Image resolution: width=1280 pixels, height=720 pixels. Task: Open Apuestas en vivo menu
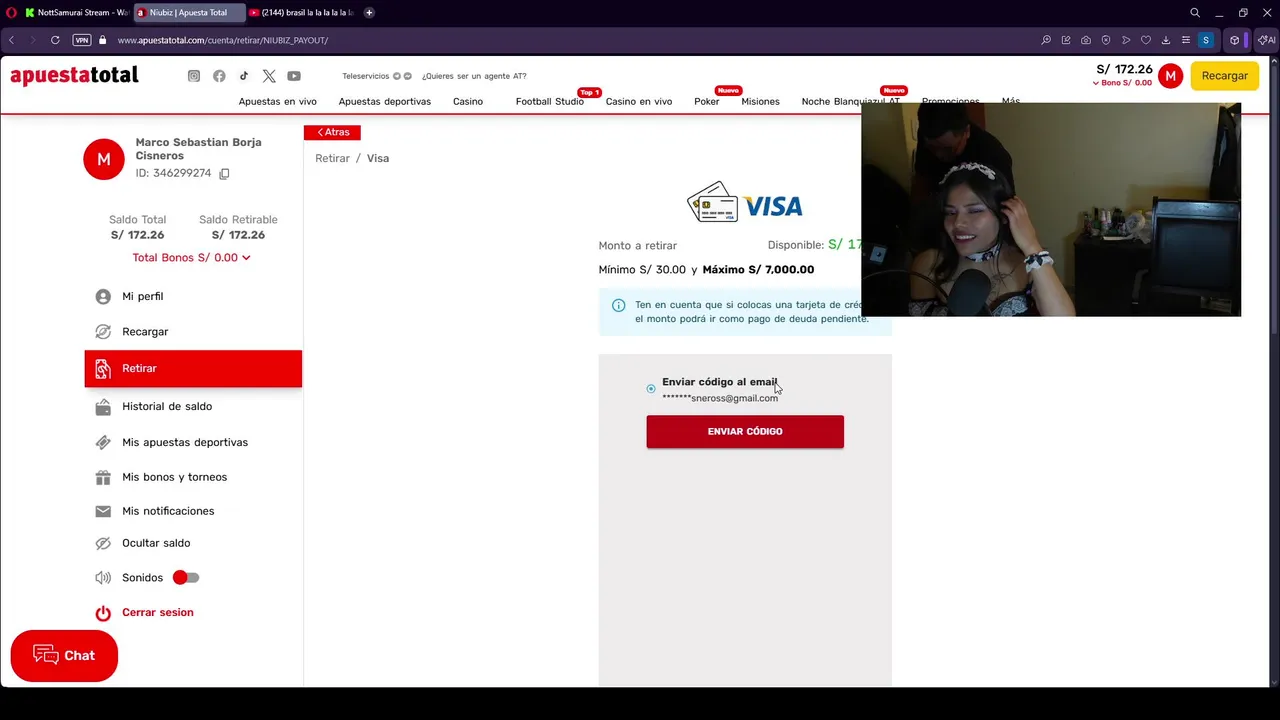pos(278,102)
